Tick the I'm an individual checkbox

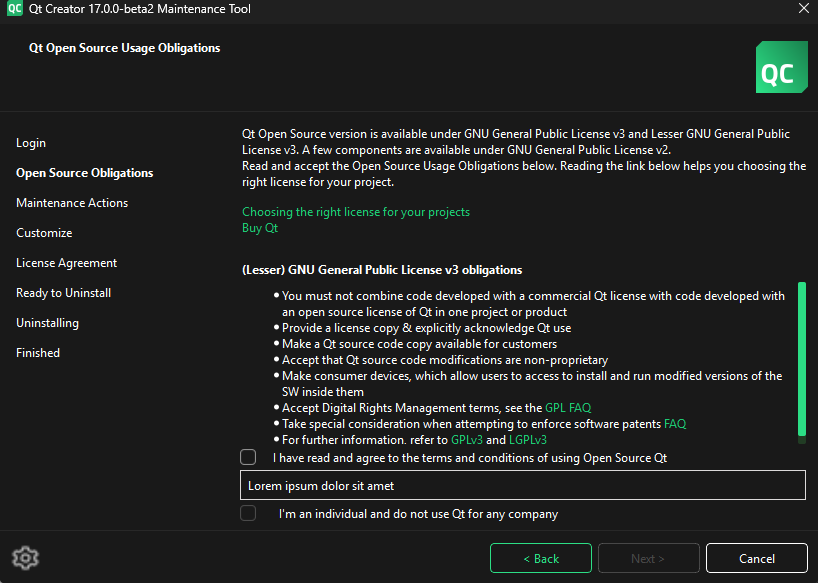click(x=248, y=513)
